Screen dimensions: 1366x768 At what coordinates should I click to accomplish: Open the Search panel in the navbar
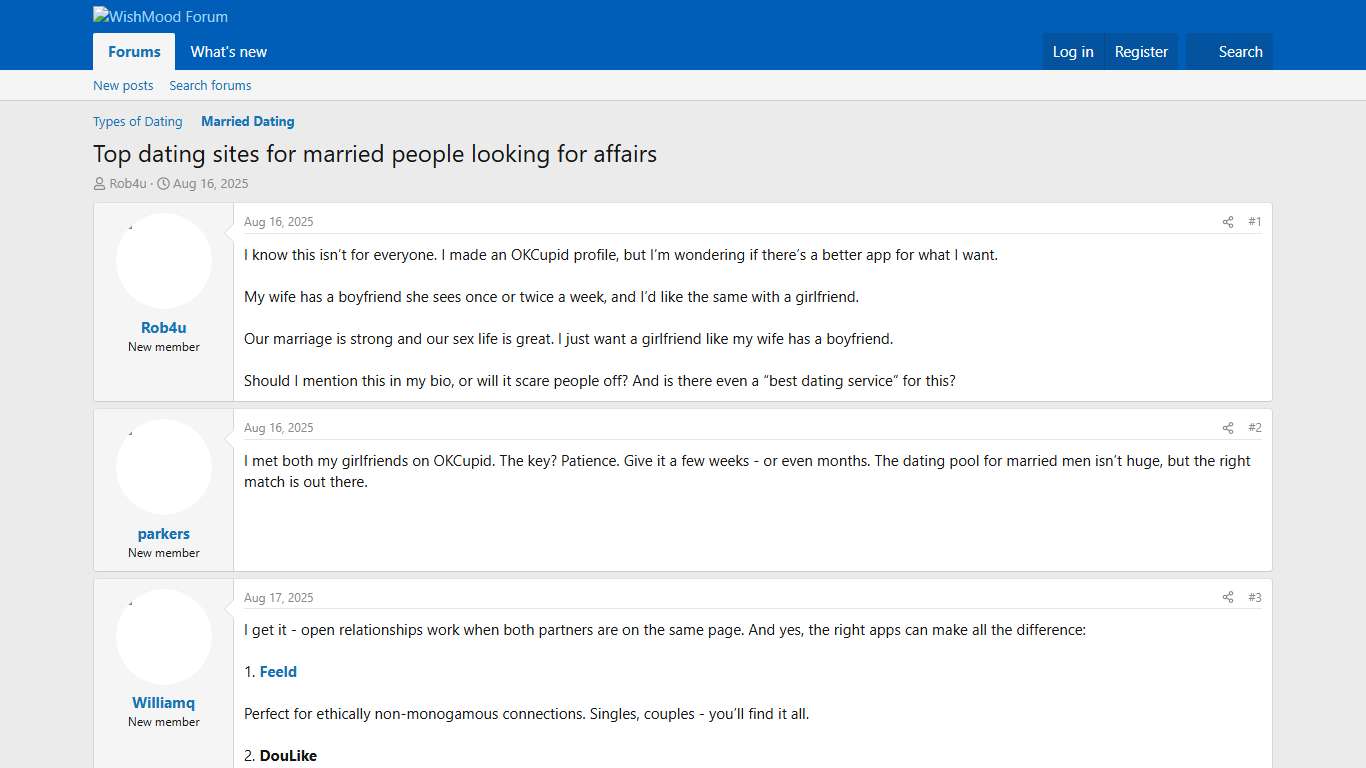pos(1242,52)
